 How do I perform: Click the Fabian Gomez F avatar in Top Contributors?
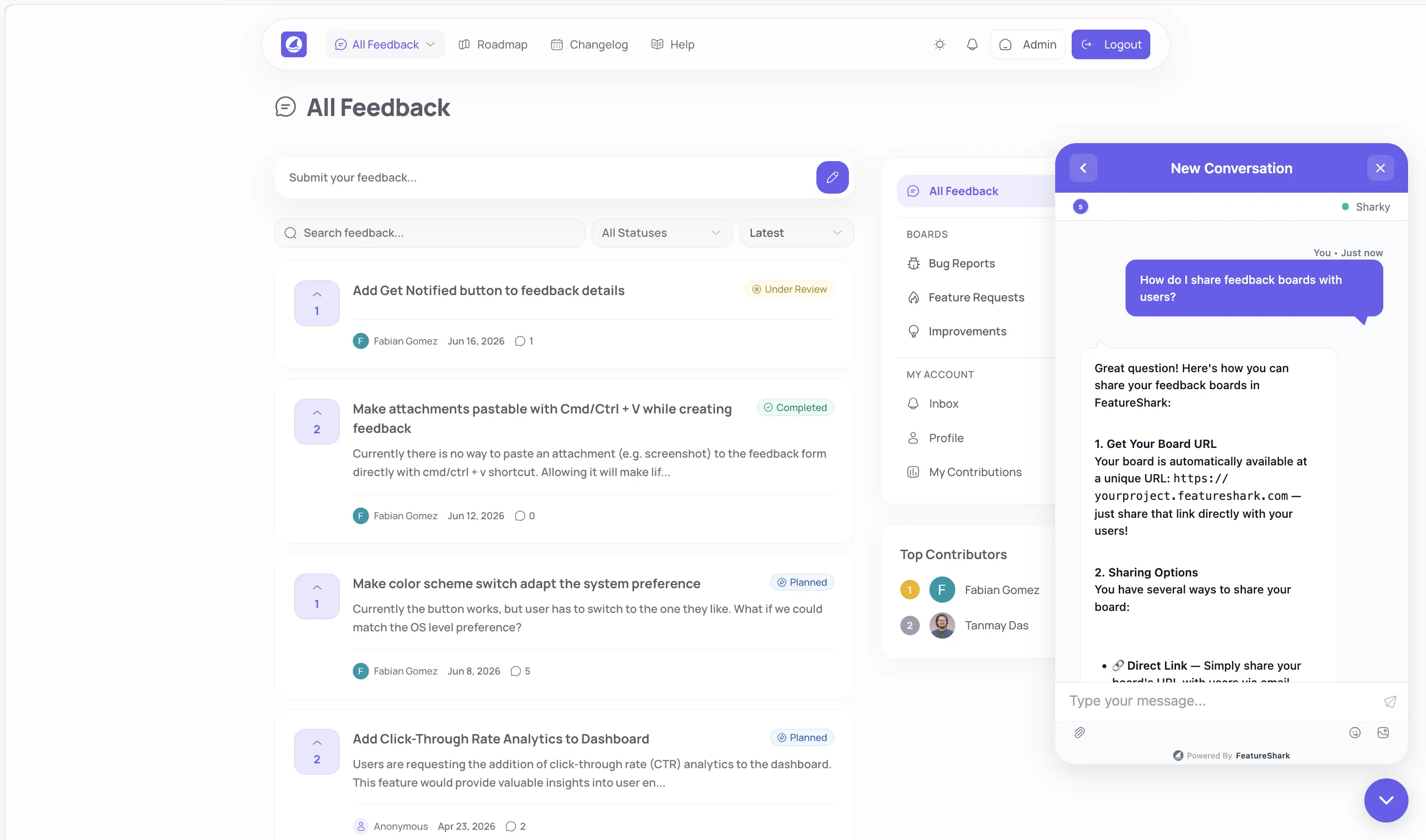(942, 590)
